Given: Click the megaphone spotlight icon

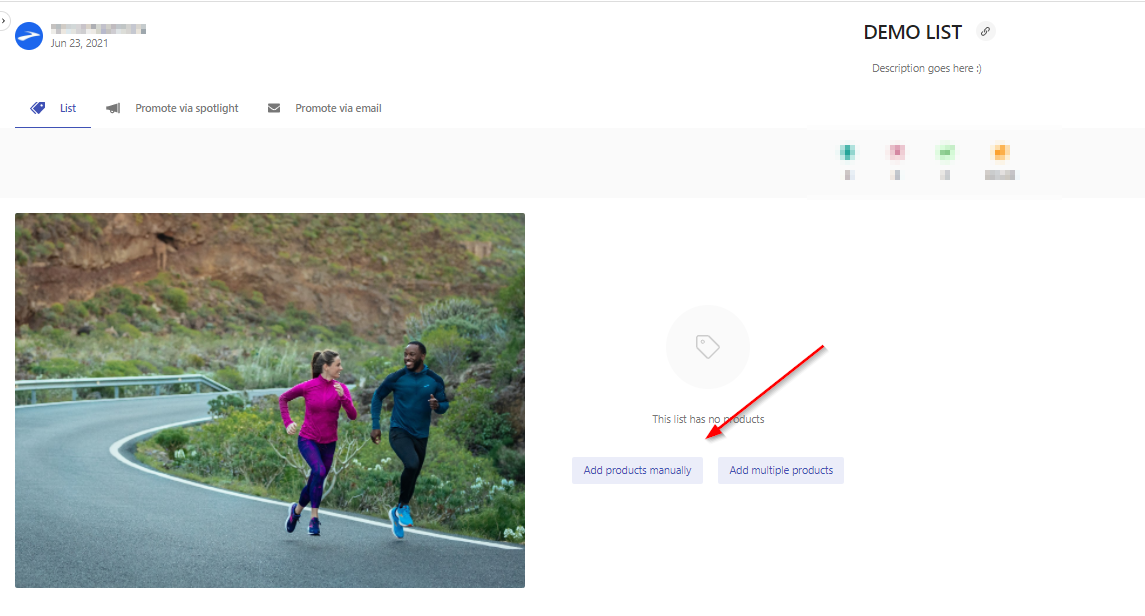Looking at the screenshot, I should [x=113, y=108].
